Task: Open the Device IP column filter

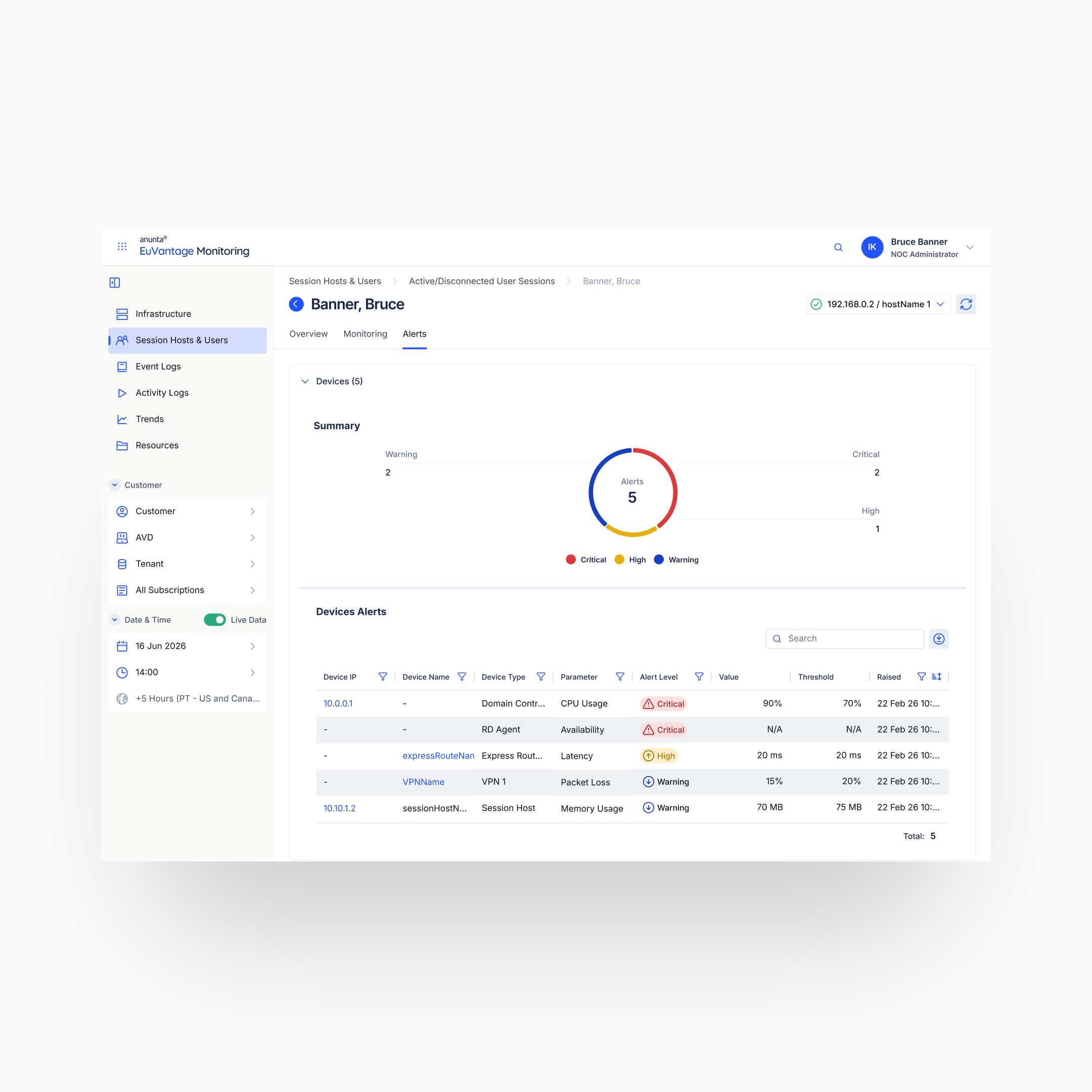Action: click(383, 676)
